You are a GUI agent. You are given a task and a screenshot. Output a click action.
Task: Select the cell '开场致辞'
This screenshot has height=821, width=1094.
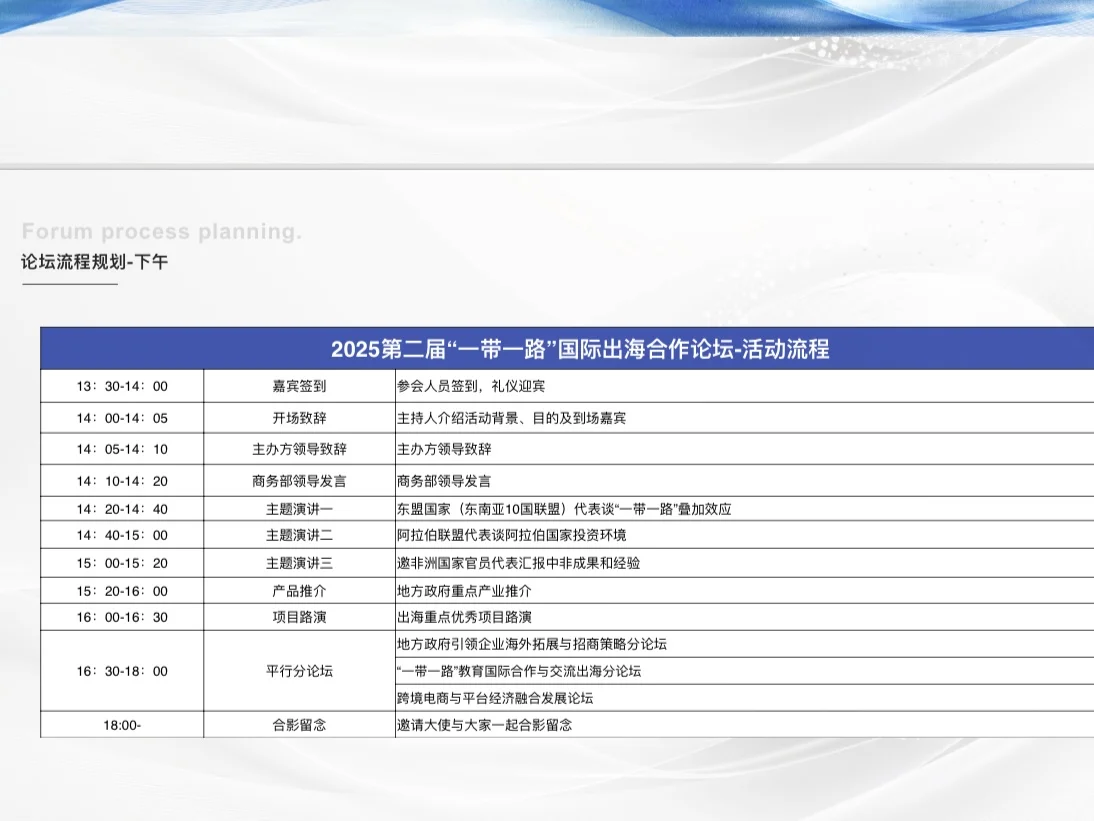(x=299, y=419)
